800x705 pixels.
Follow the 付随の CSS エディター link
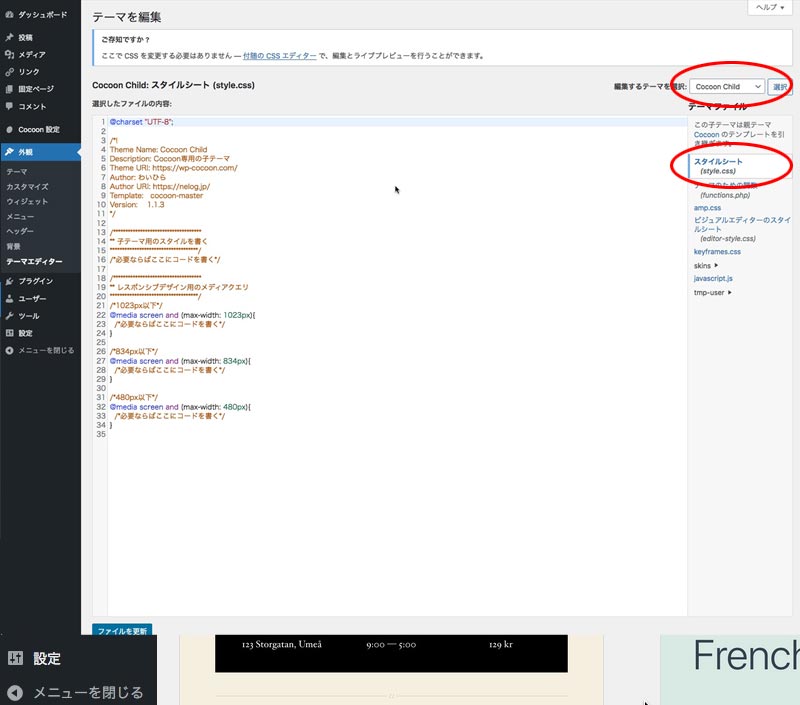[280, 56]
